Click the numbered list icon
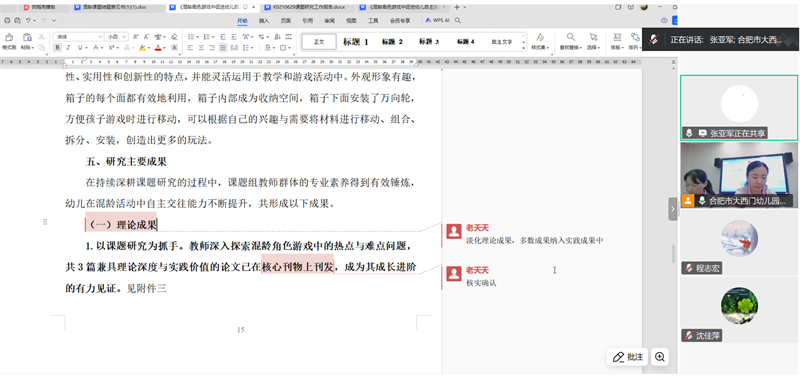Screen dimensions: 800x376 click(206, 37)
